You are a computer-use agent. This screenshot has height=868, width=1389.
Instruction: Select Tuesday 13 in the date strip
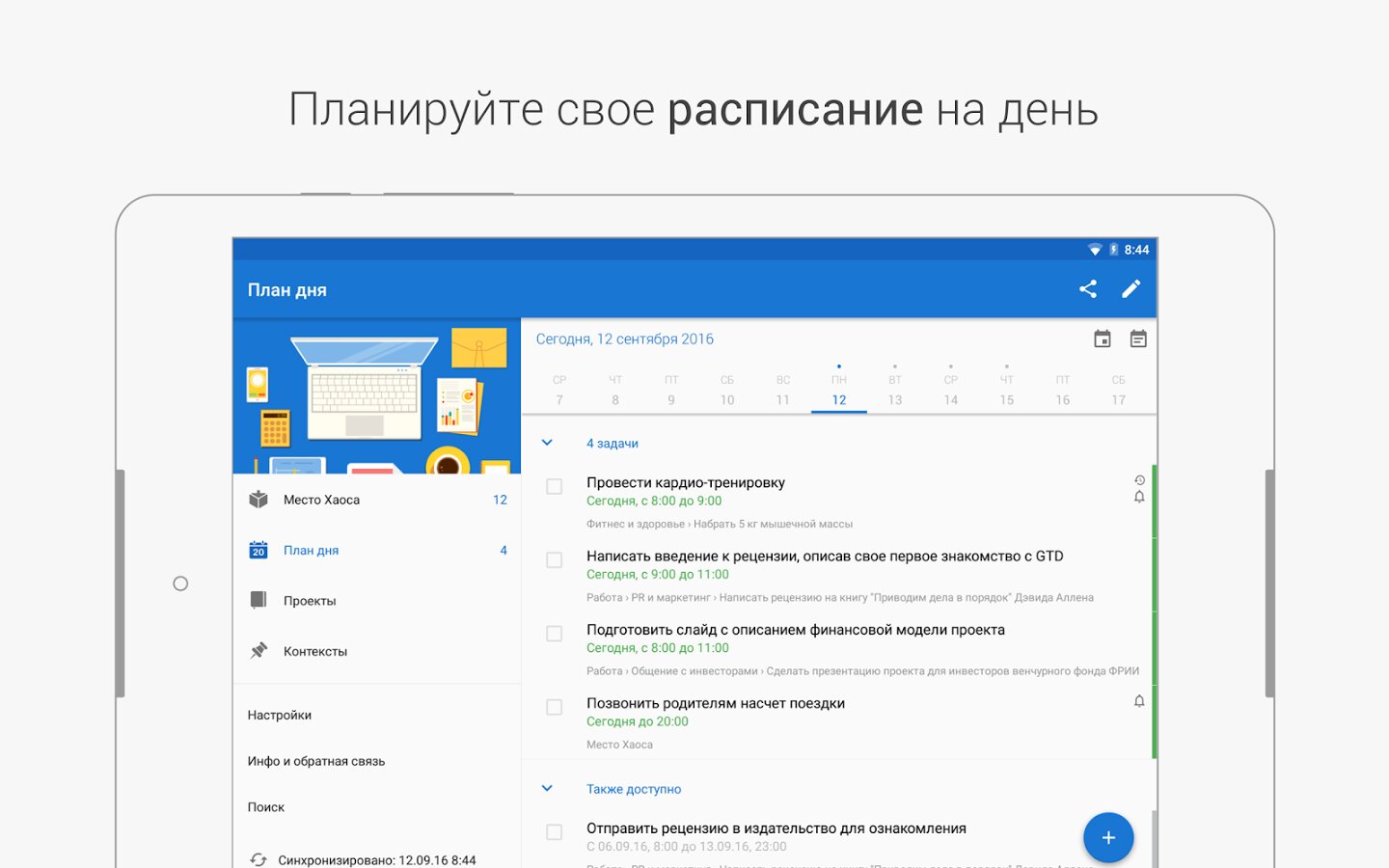coord(895,392)
